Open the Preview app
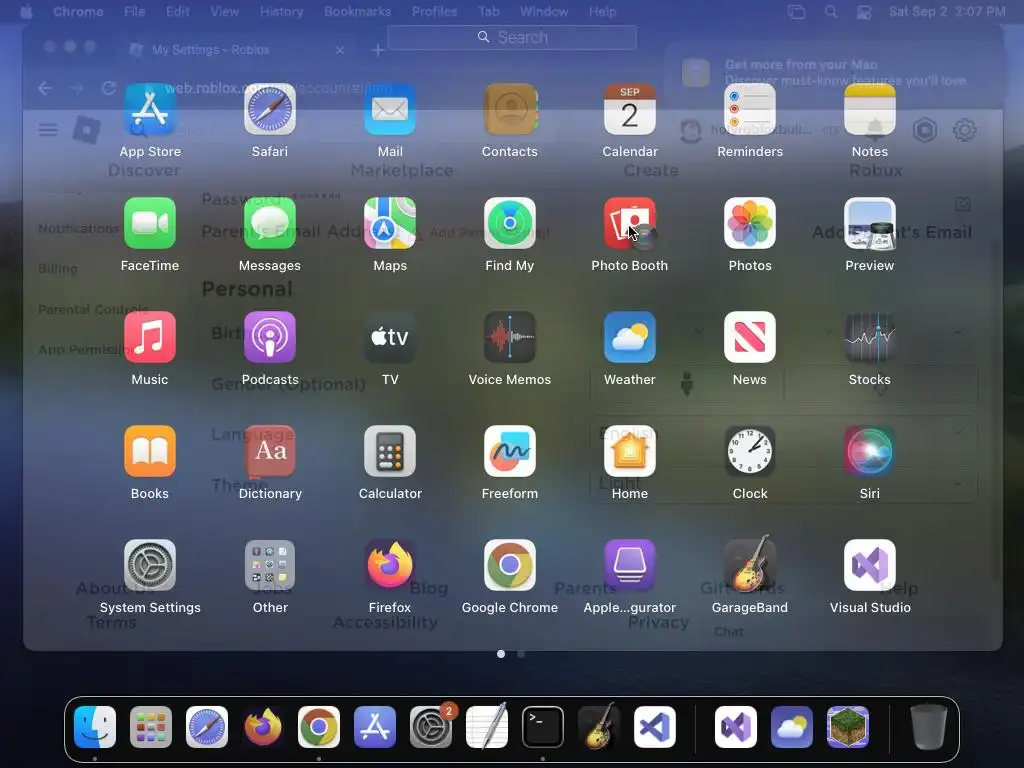1024x768 pixels. (870, 223)
